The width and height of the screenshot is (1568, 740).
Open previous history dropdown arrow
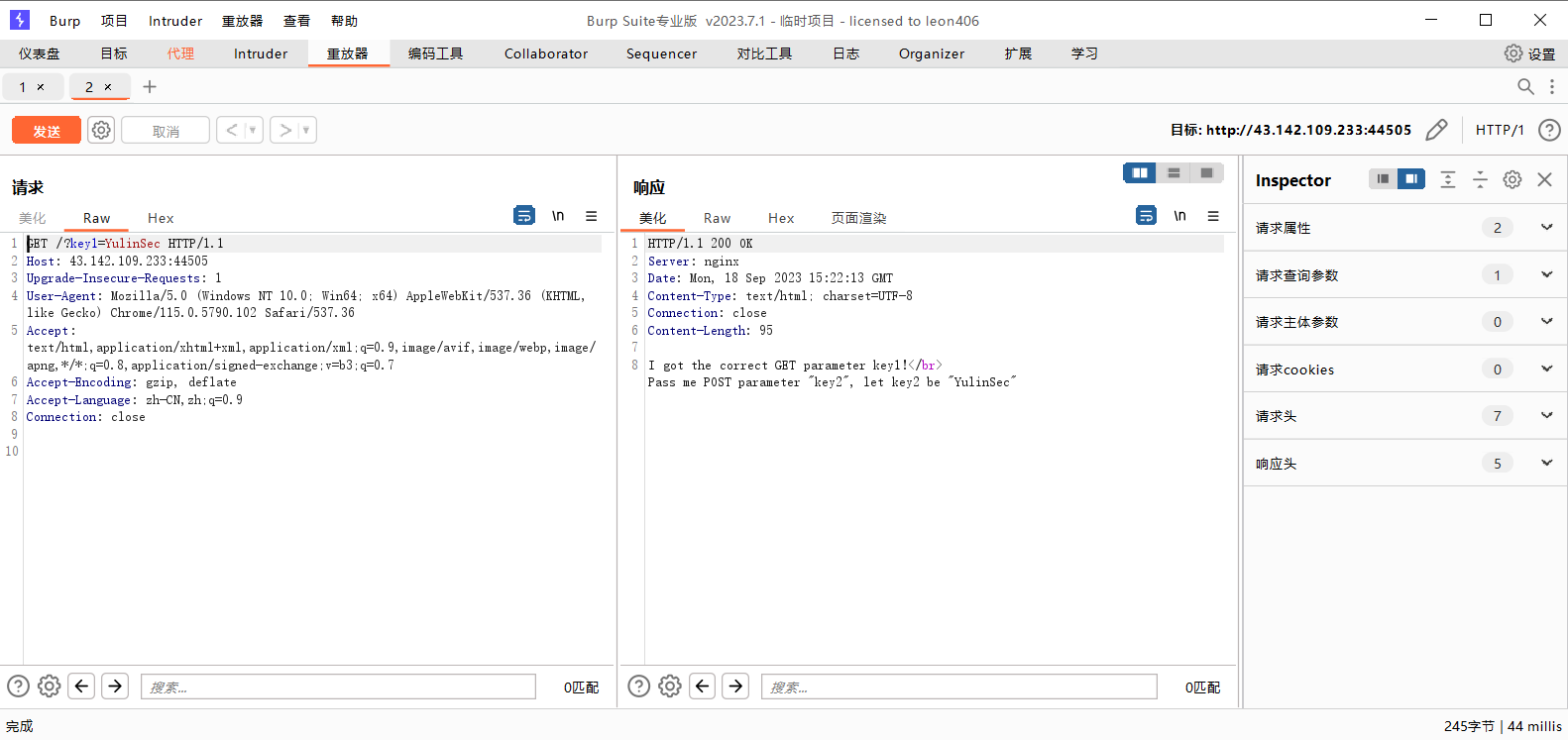(253, 130)
